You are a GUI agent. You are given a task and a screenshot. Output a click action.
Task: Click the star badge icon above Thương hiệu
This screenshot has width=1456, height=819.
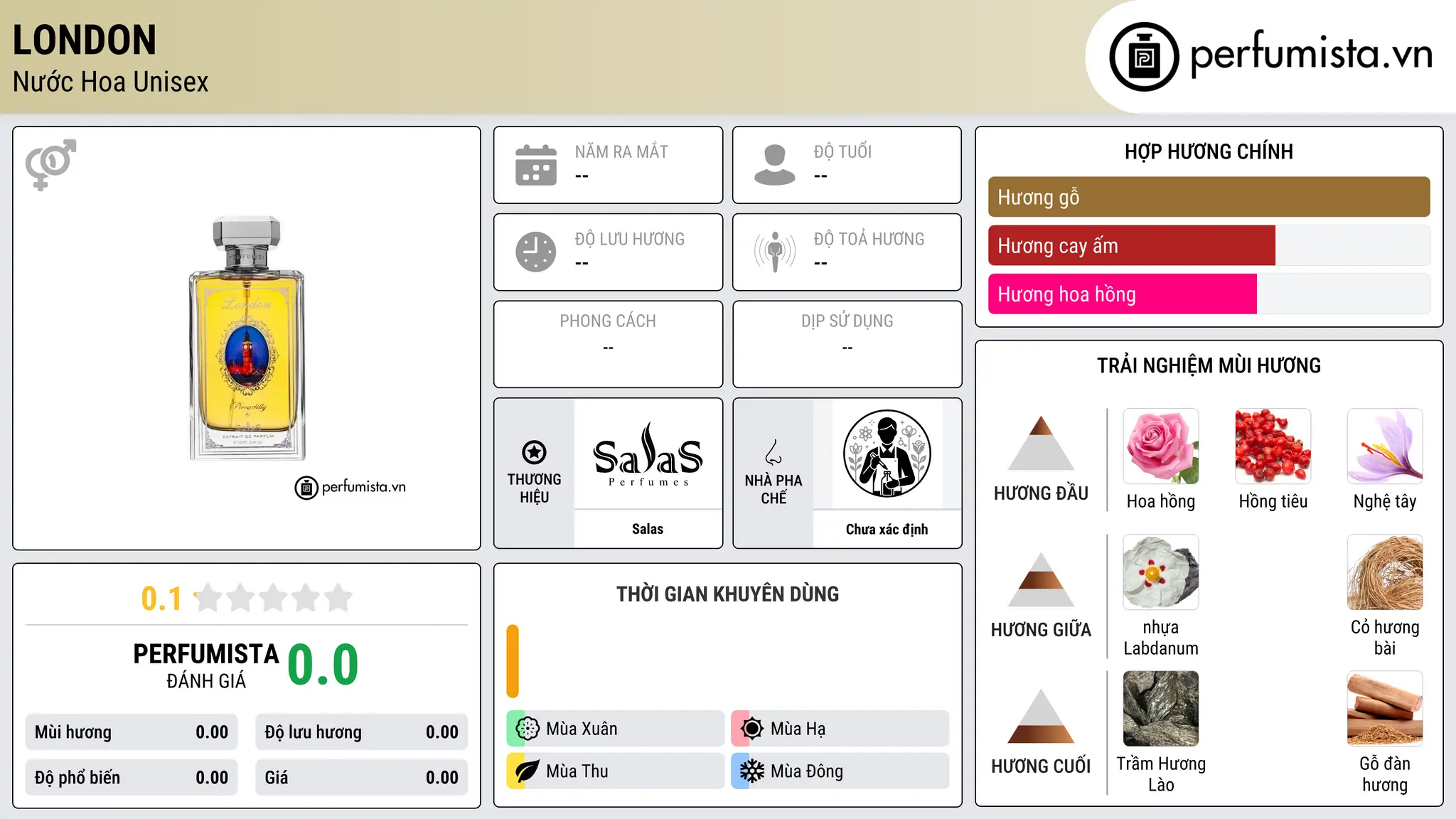tap(534, 452)
